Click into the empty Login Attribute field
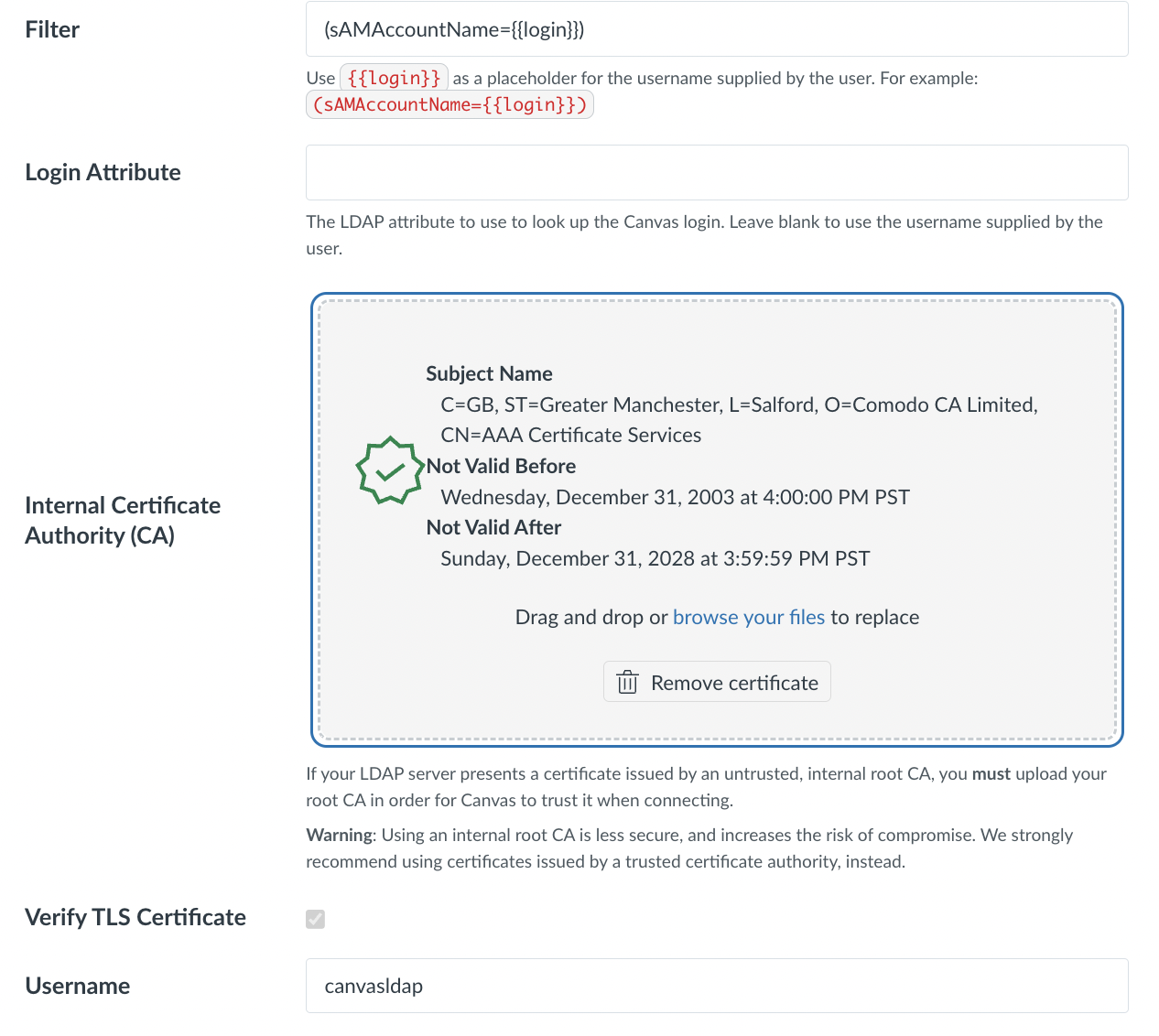The image size is (1159, 1036). point(717,172)
